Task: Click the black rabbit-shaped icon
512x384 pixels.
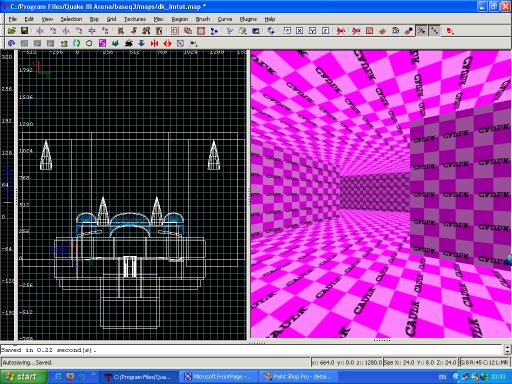Action: [x=128, y=43]
